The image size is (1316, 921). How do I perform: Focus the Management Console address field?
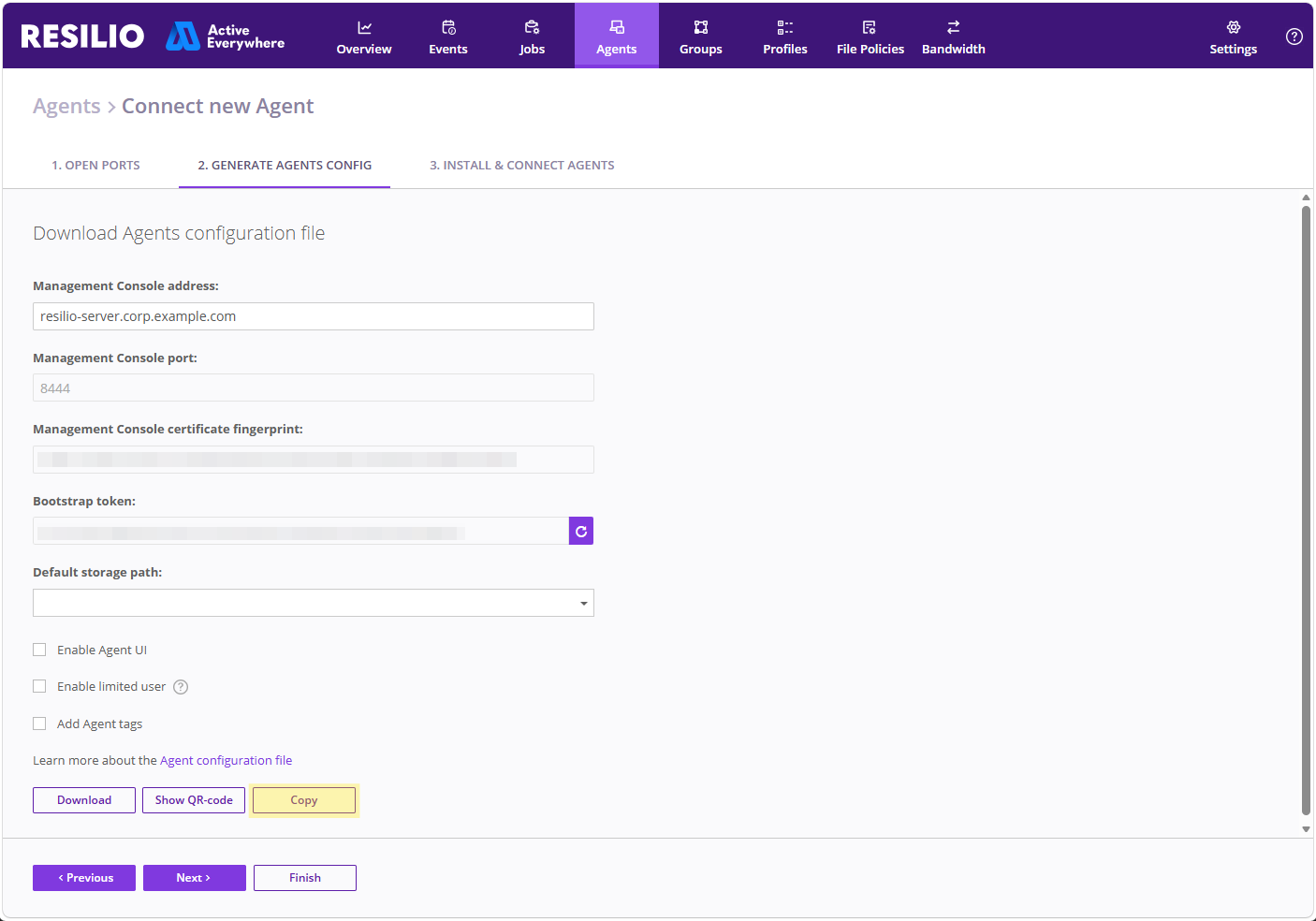(x=314, y=316)
